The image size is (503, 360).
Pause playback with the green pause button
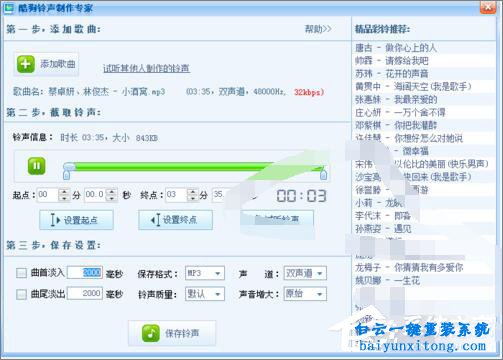click(x=36, y=166)
